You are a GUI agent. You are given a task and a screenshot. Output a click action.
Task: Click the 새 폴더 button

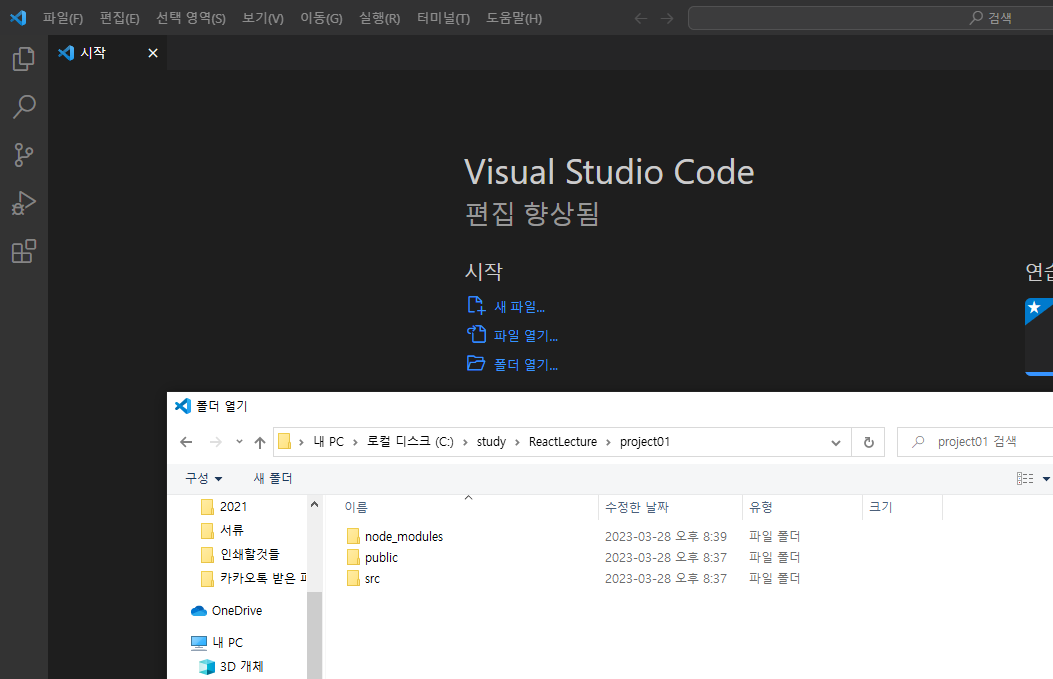pyautogui.click(x=273, y=478)
